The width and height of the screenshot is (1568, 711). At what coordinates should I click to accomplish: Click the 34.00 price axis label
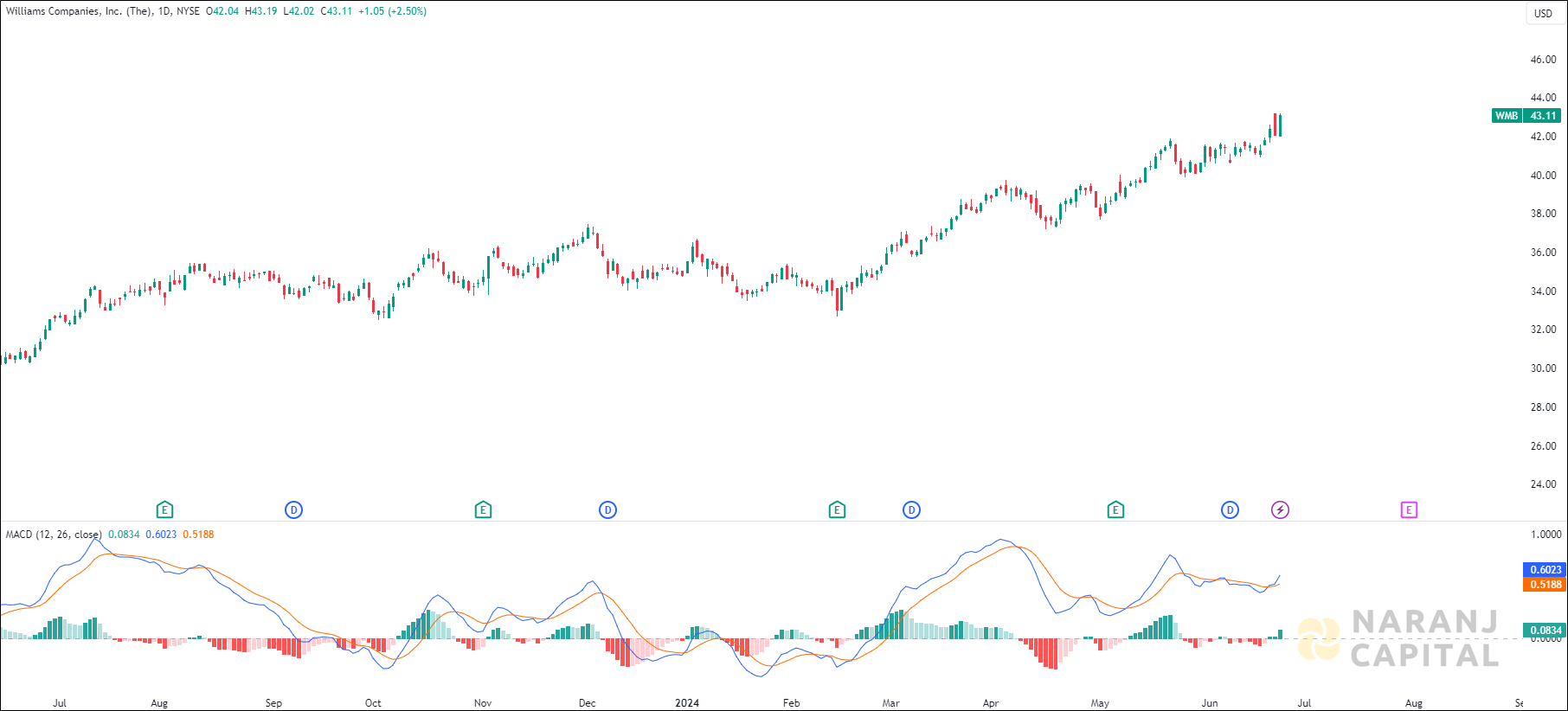[1543, 291]
